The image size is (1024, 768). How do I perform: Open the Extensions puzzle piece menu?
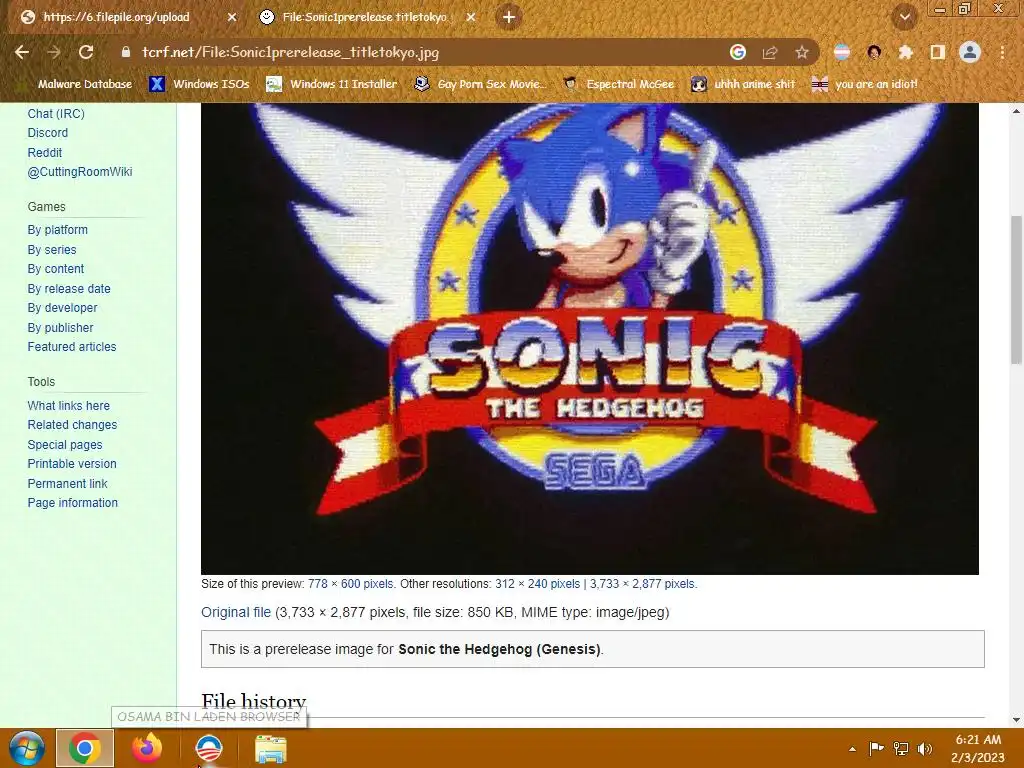click(x=906, y=52)
